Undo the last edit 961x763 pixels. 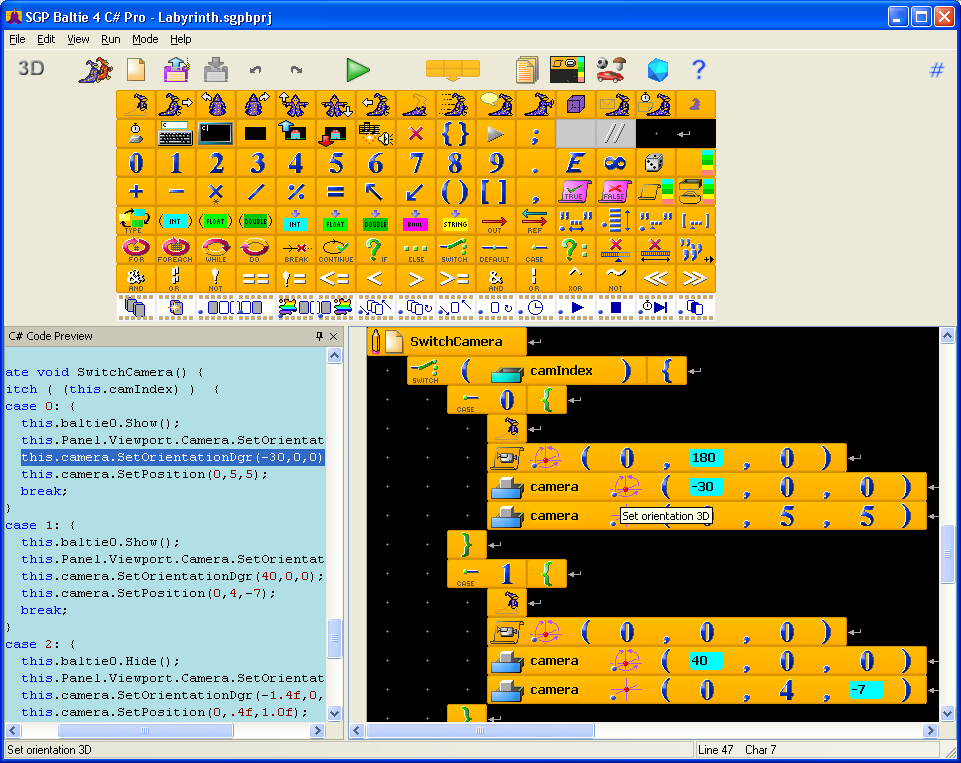(256, 70)
